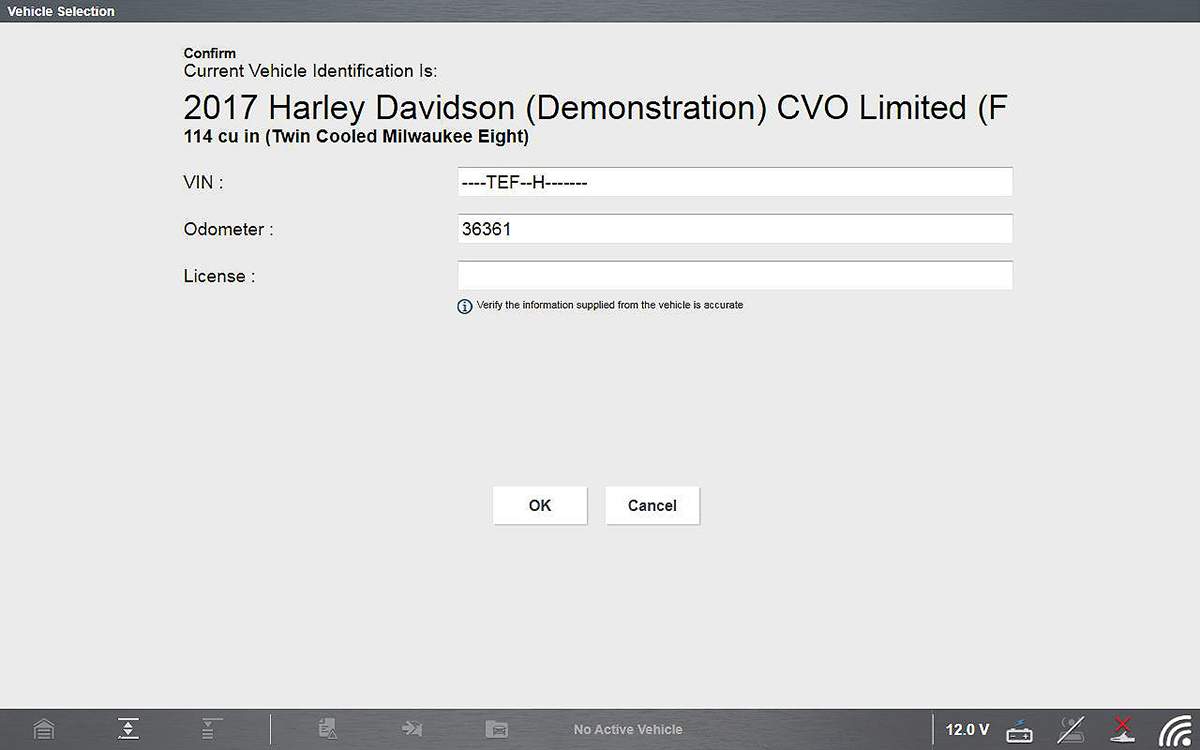Open the Wi-Fi signal status icon

pyautogui.click(x=1174, y=730)
